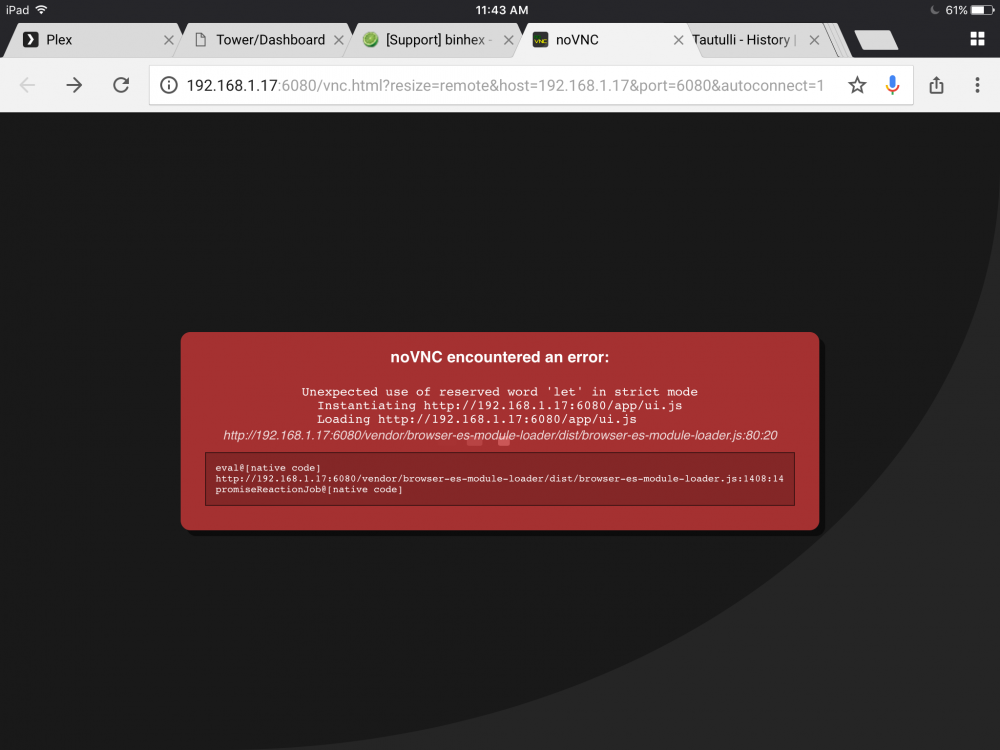This screenshot has height=750, width=1000.
Task: Click the binhex tab favicon
Action: click(371, 40)
